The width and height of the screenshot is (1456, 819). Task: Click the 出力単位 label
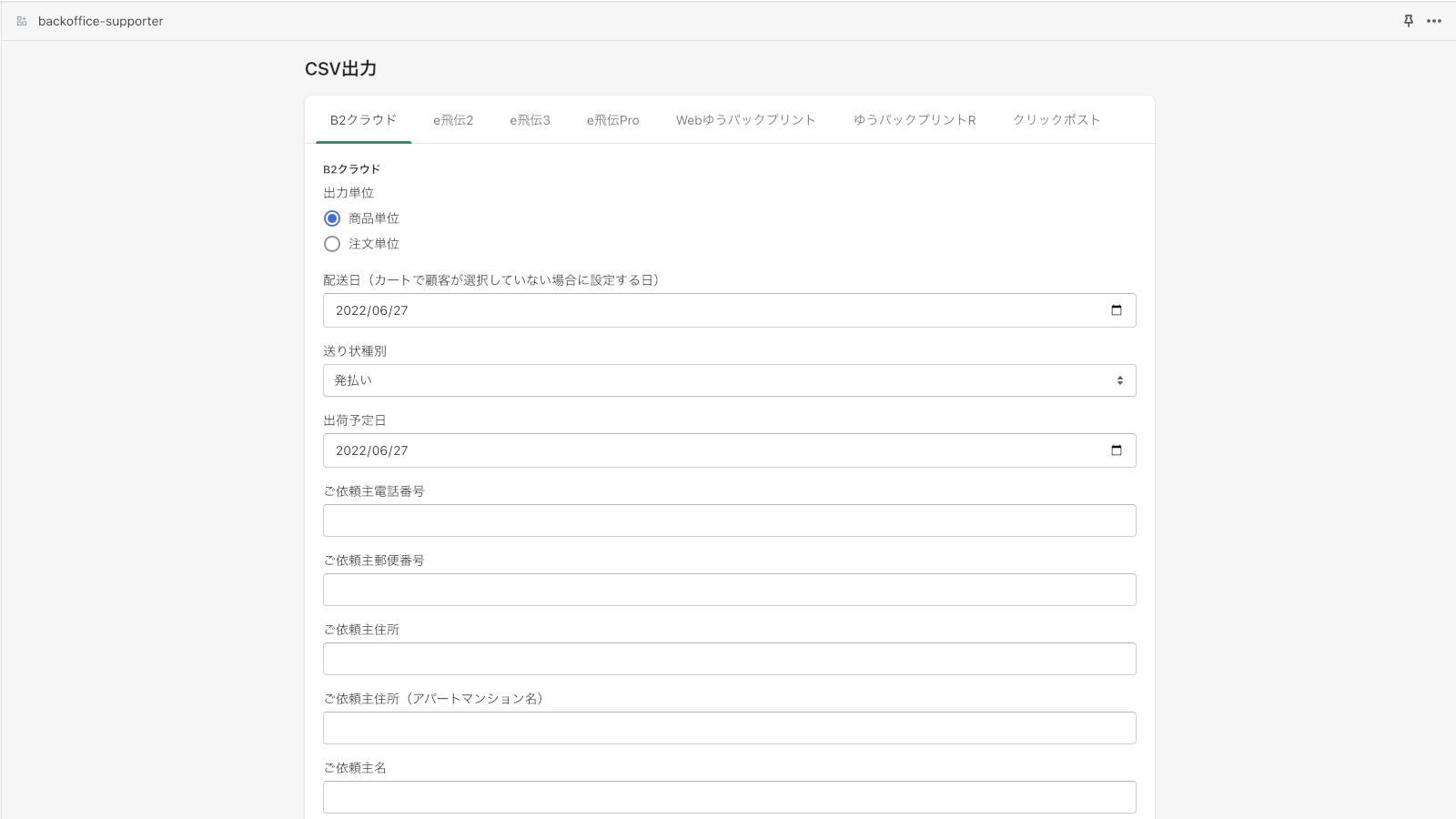(x=349, y=193)
